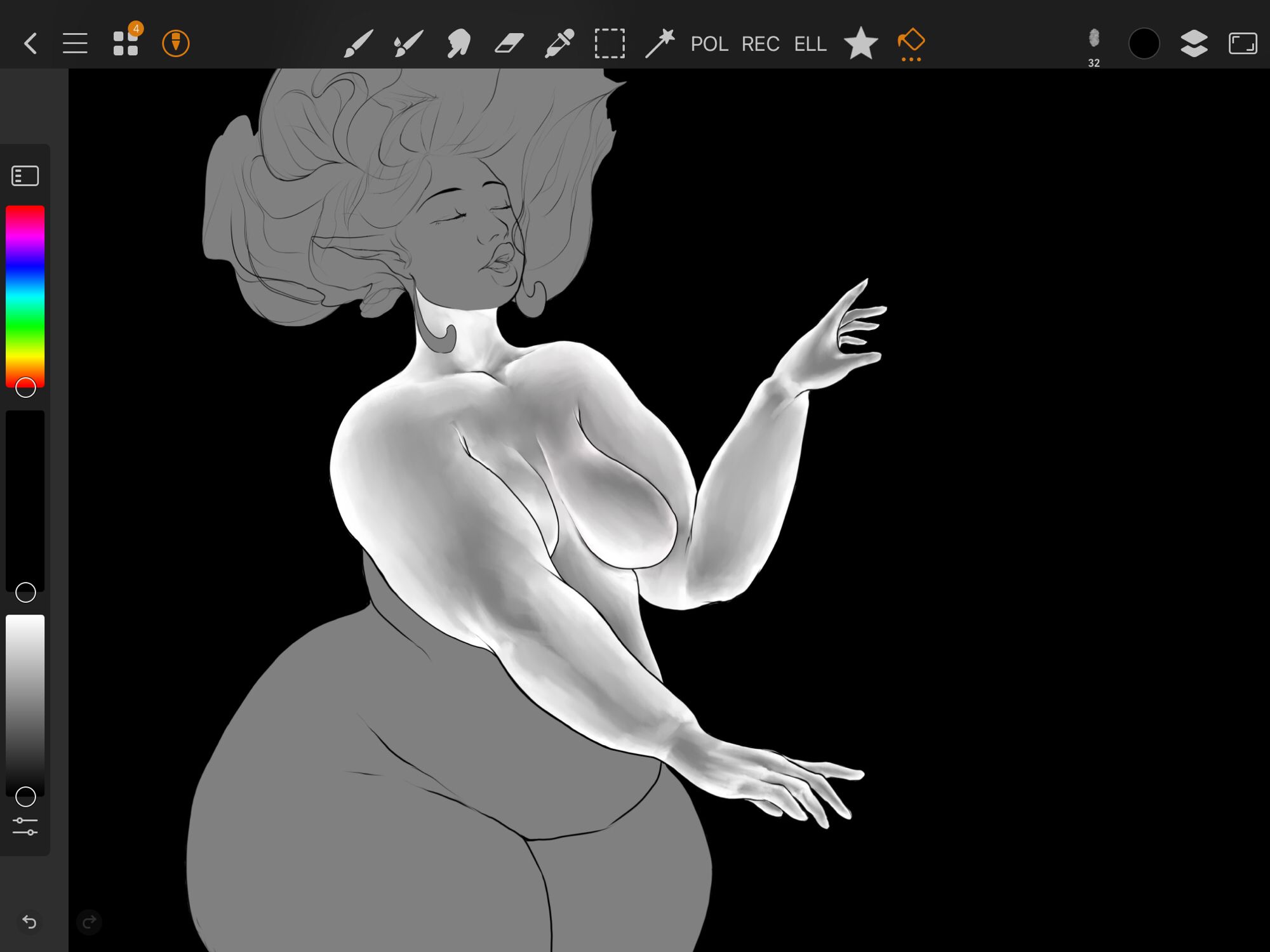
Task: Select the Magic Wand tool
Action: tap(660, 44)
